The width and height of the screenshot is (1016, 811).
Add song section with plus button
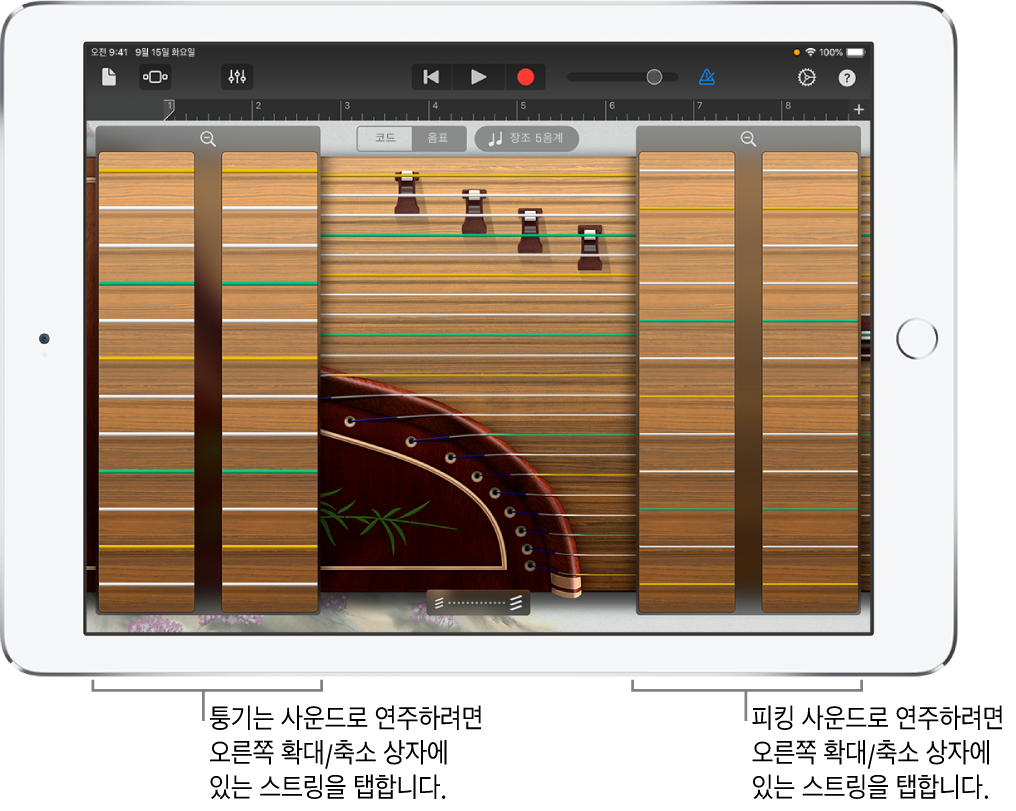click(x=859, y=109)
